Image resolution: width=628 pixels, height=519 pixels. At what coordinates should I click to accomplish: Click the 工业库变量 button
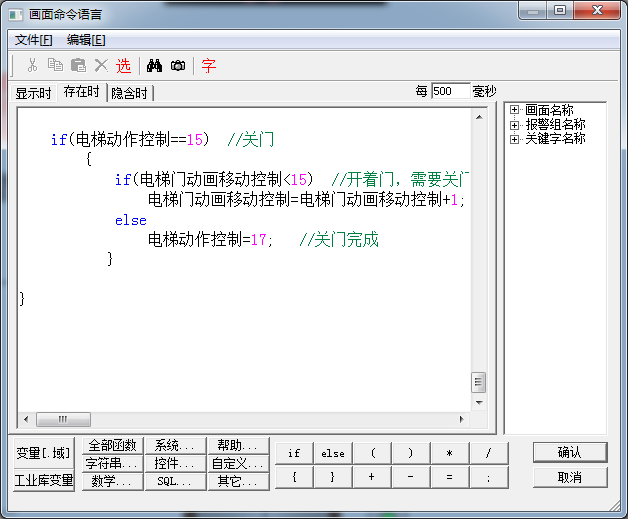(44, 480)
